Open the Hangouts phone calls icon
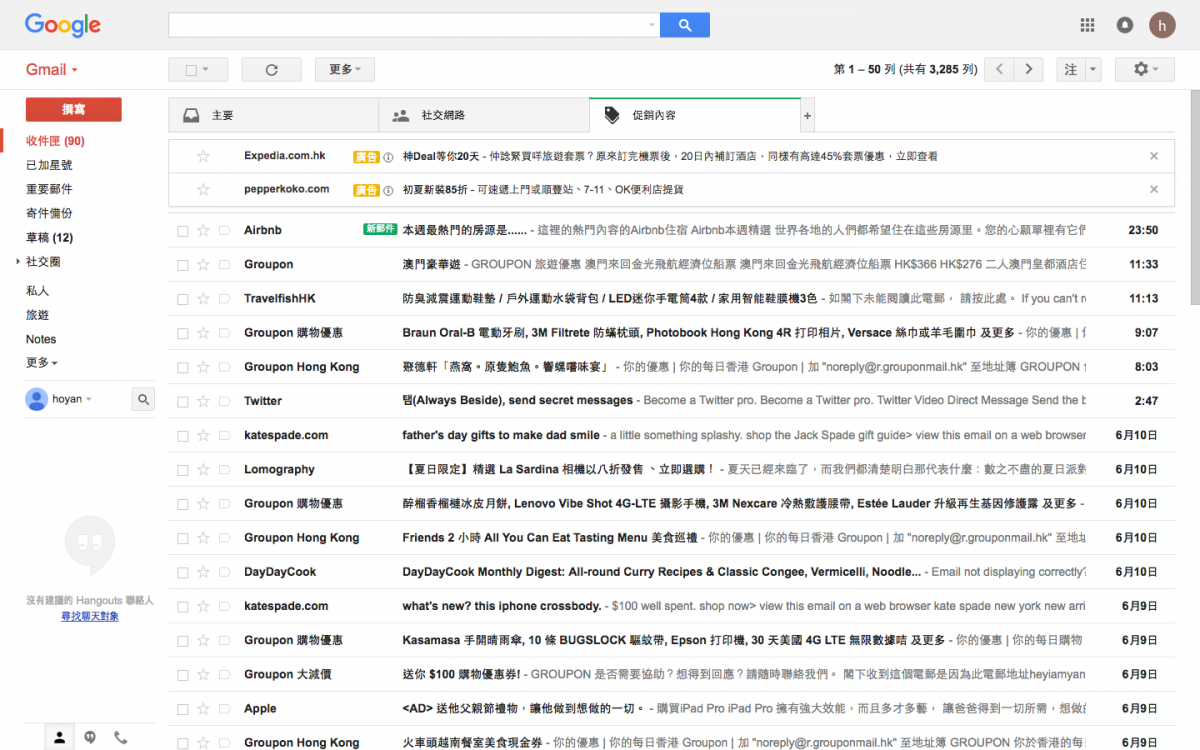The image size is (1200, 750). [120, 738]
